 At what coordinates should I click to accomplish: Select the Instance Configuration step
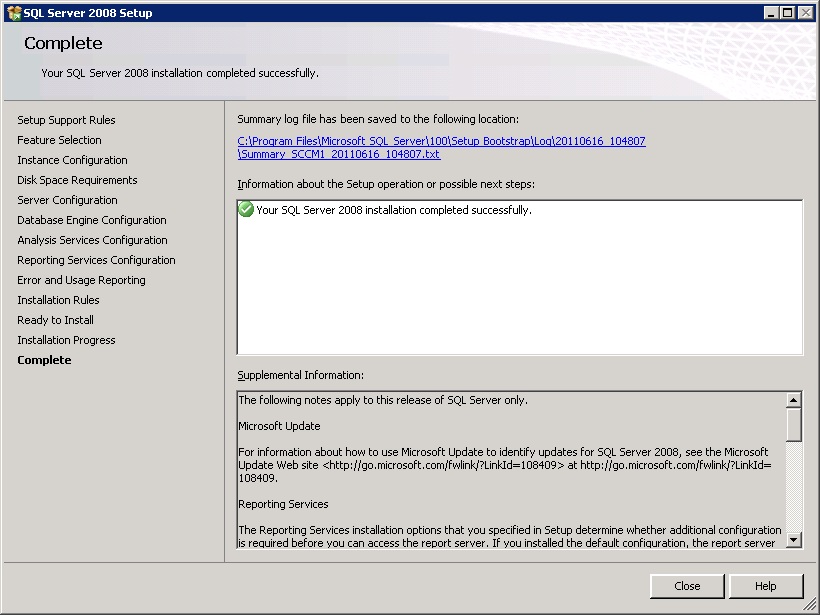[72, 160]
